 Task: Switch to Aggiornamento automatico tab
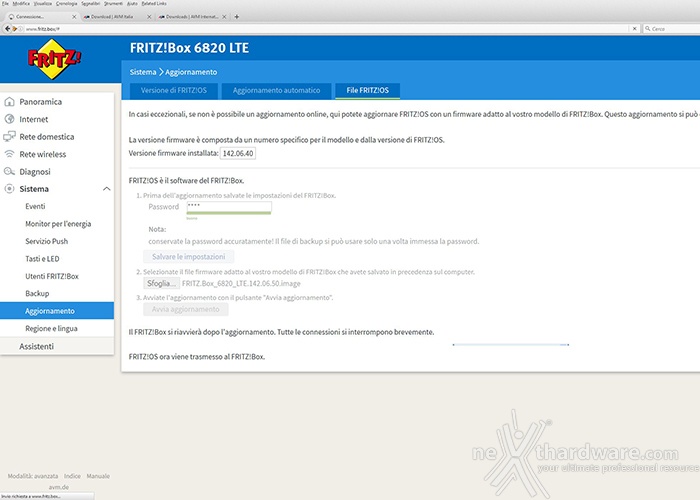276,91
